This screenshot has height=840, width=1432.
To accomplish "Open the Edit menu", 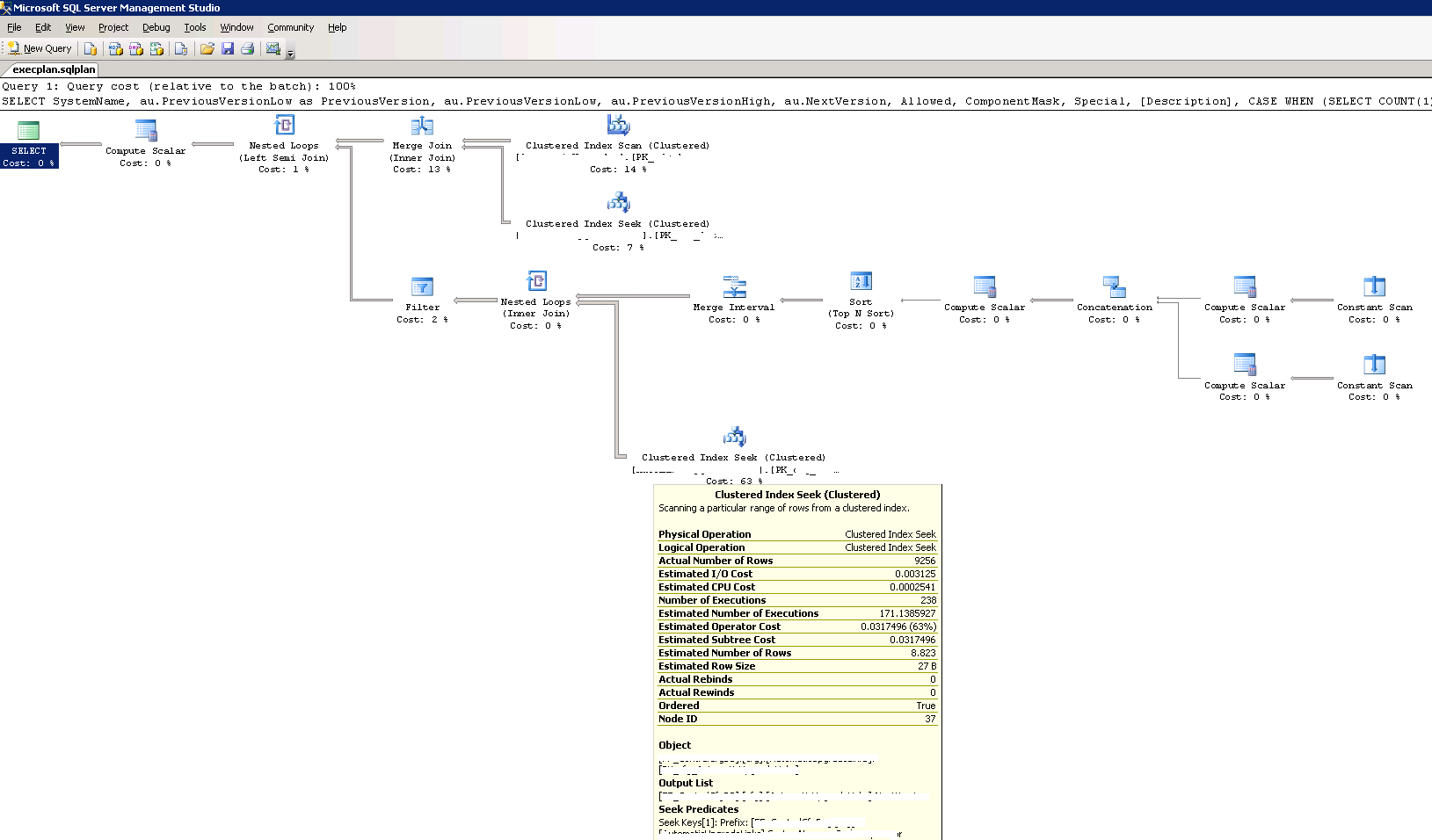I will click(43, 27).
